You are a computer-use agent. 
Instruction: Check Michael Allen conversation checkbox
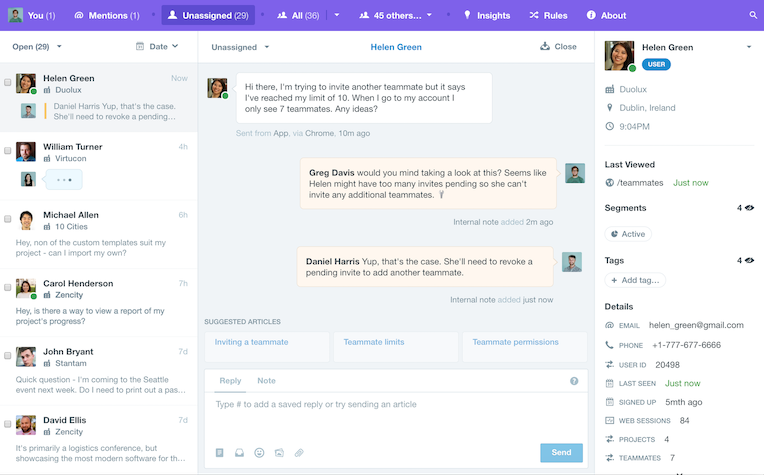pyautogui.click(x=8, y=219)
